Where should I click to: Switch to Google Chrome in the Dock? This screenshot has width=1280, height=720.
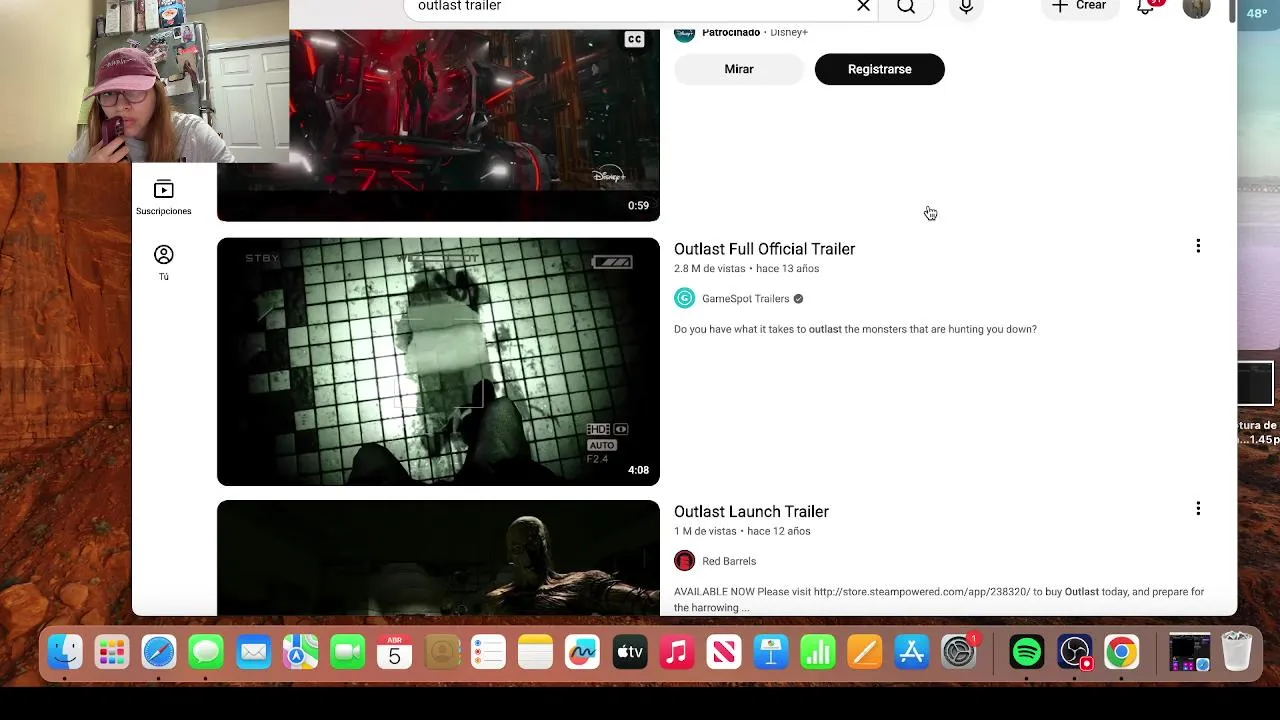(1122, 653)
